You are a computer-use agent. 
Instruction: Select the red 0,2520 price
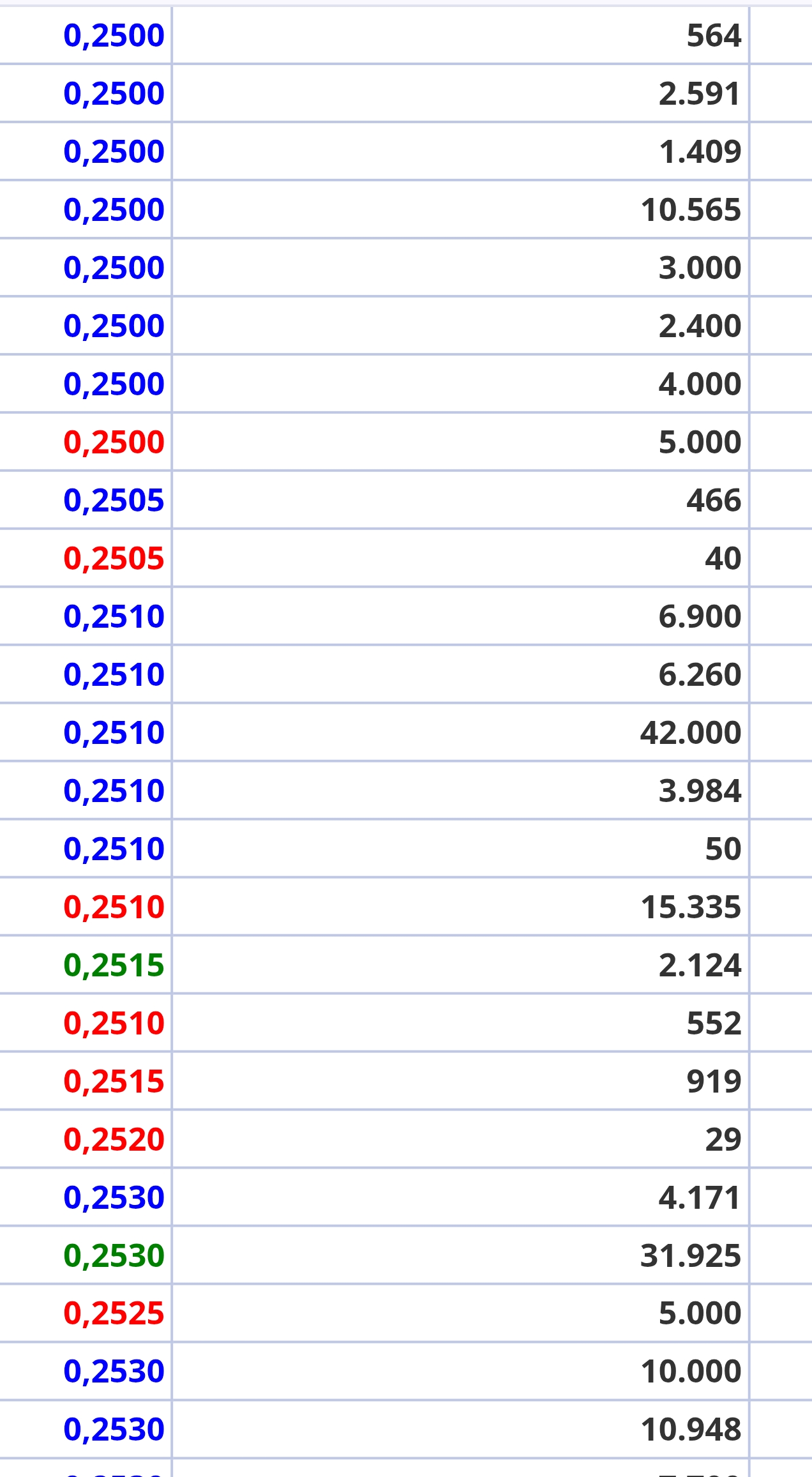click(114, 1139)
